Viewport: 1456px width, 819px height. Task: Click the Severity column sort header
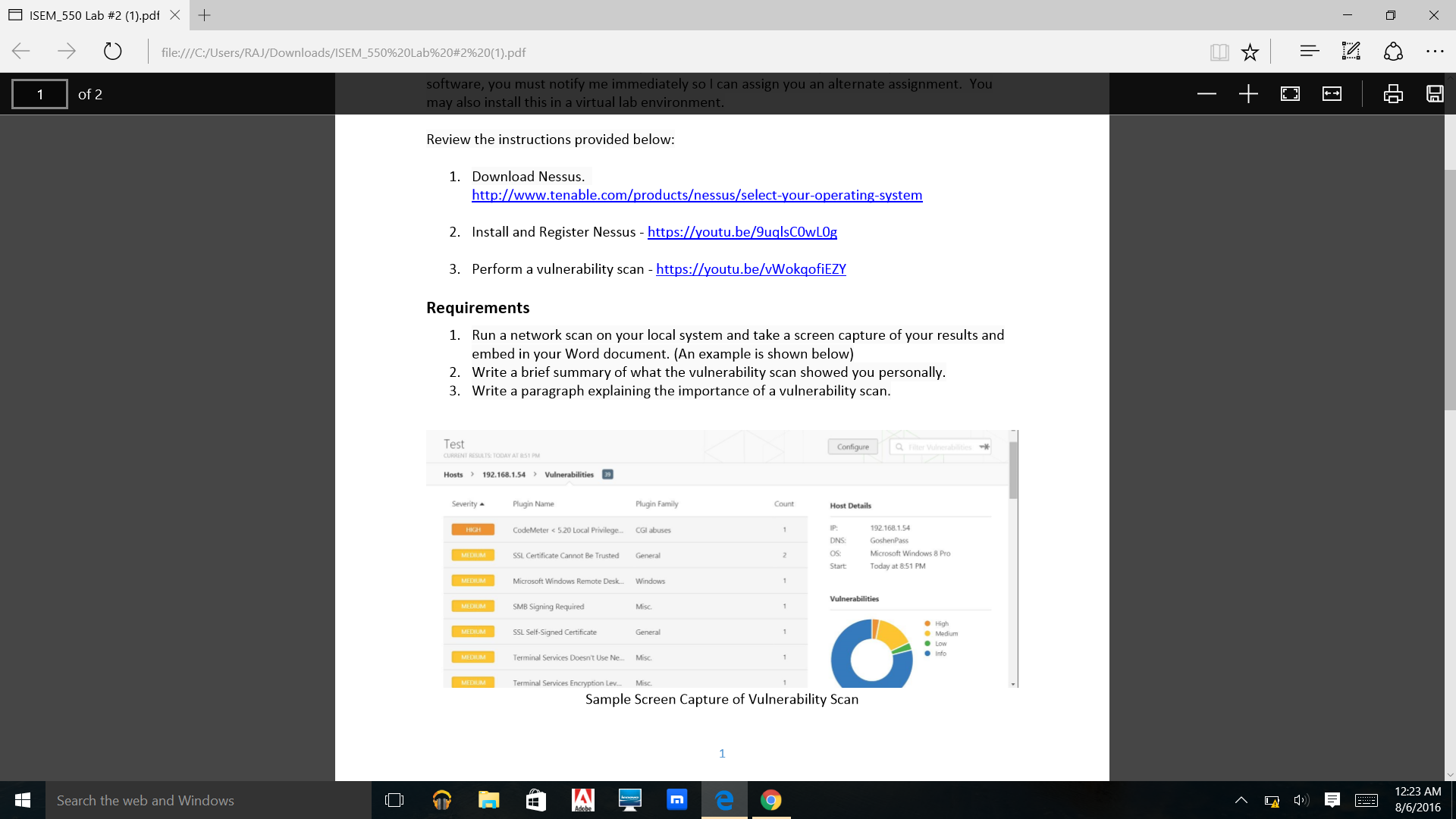(x=468, y=504)
